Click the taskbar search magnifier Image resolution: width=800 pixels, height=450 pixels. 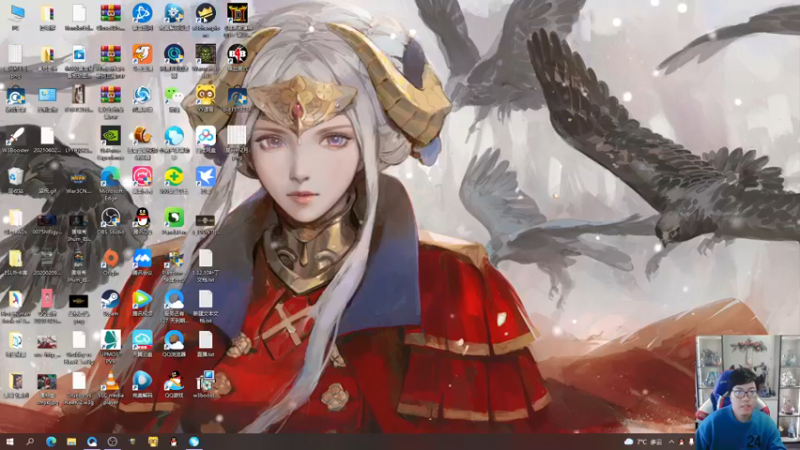[30, 442]
